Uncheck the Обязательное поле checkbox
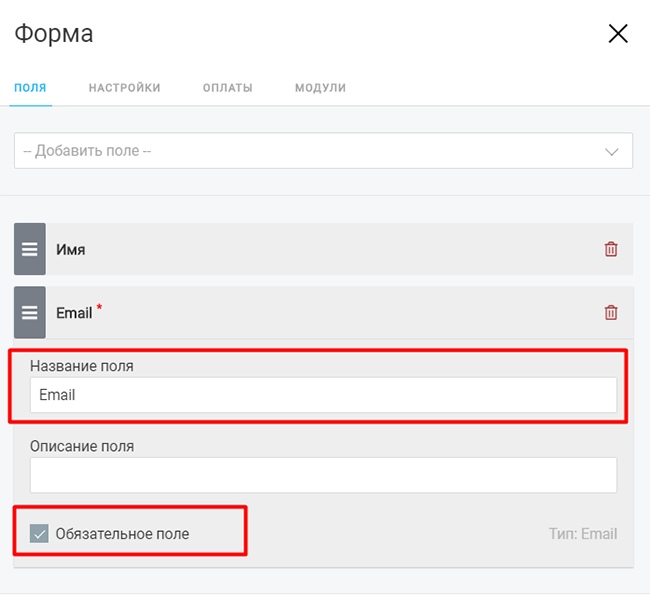650x595 pixels. (39, 534)
